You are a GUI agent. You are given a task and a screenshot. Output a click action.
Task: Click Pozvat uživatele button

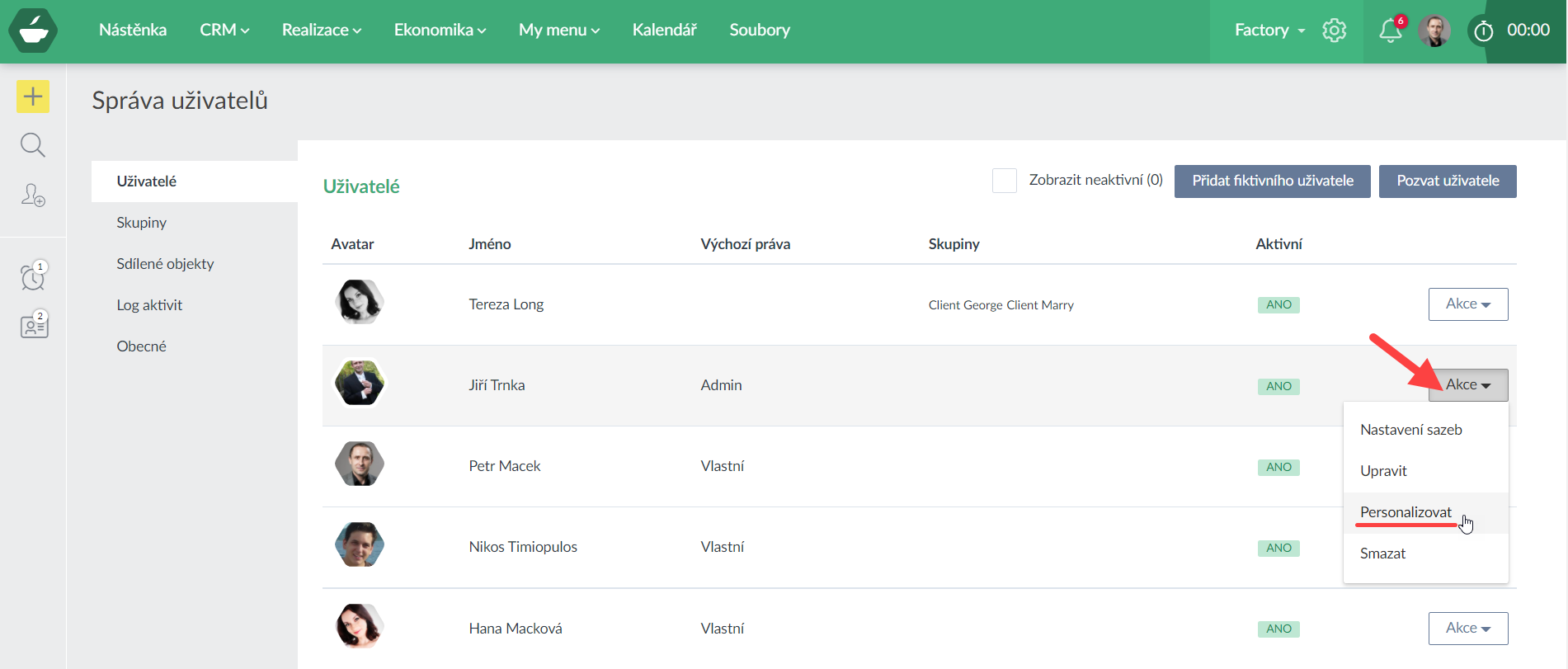click(1447, 181)
